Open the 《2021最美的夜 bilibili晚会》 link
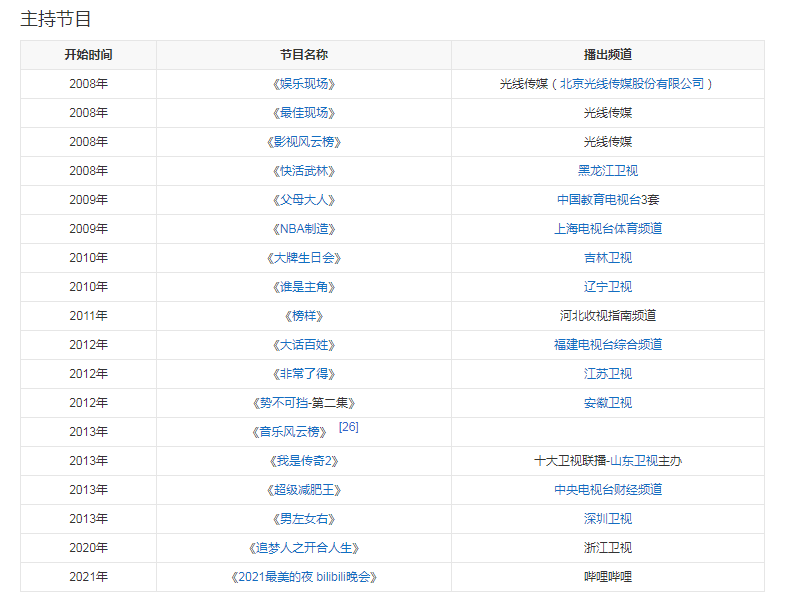Screen dimensions: 801x603 (303, 577)
